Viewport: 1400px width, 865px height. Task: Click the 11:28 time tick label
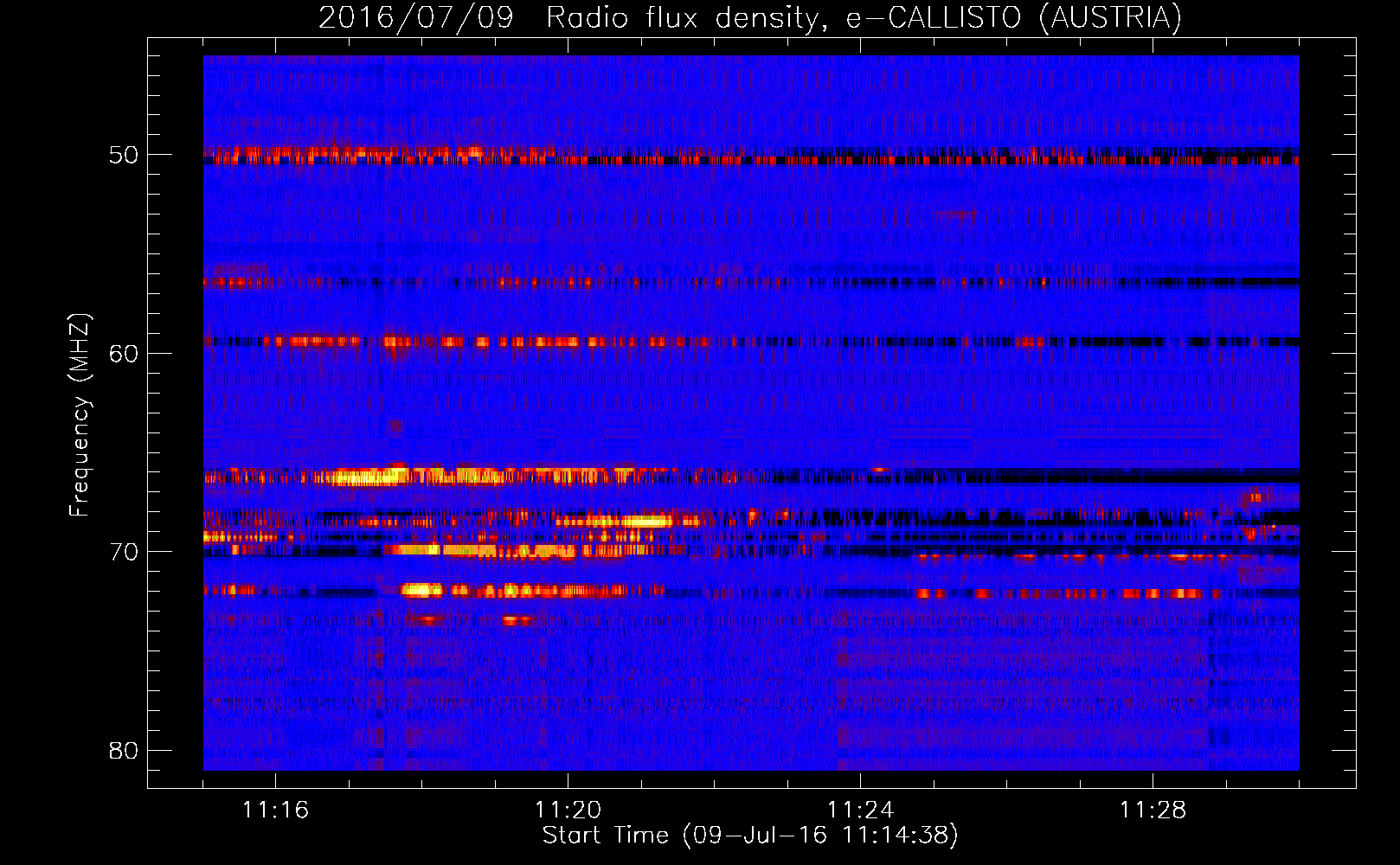(1153, 811)
